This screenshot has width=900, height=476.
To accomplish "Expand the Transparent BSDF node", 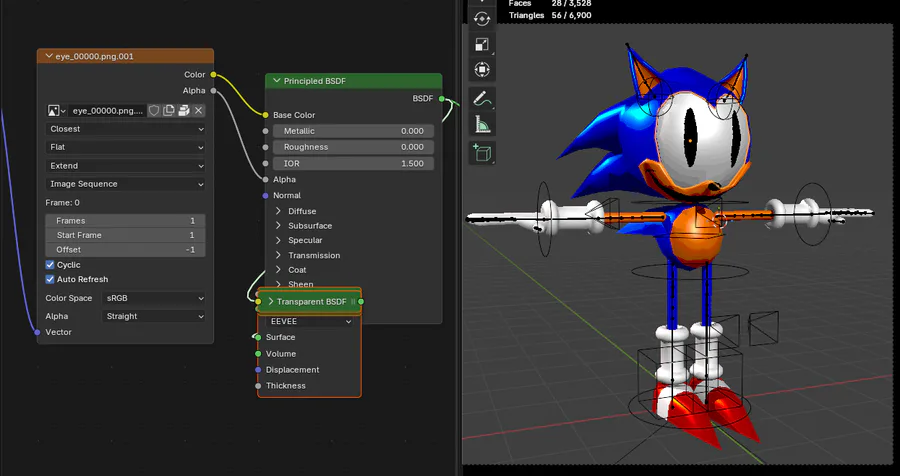I will [270, 301].
